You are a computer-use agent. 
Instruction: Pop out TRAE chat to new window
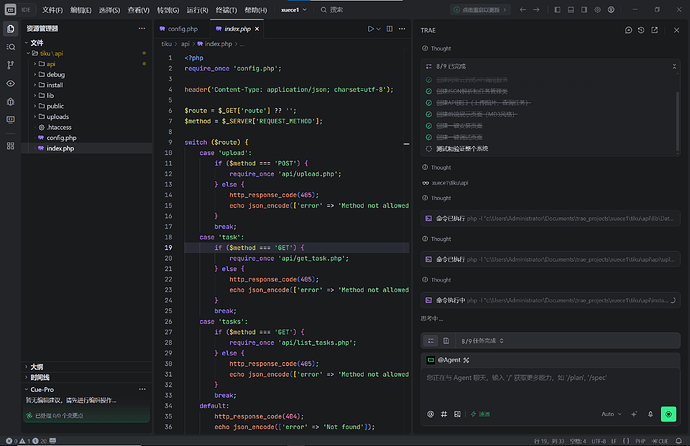(655, 30)
